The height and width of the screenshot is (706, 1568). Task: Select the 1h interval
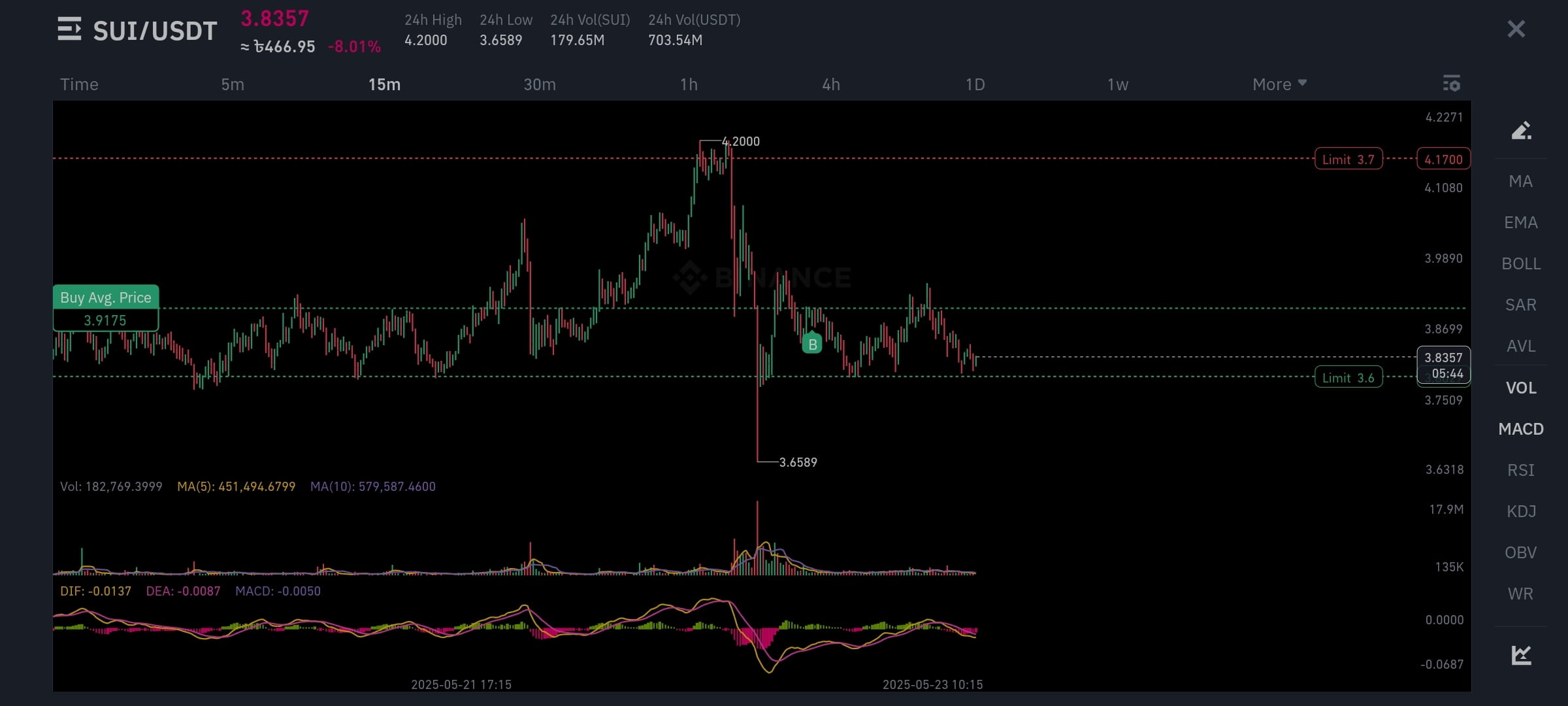689,84
